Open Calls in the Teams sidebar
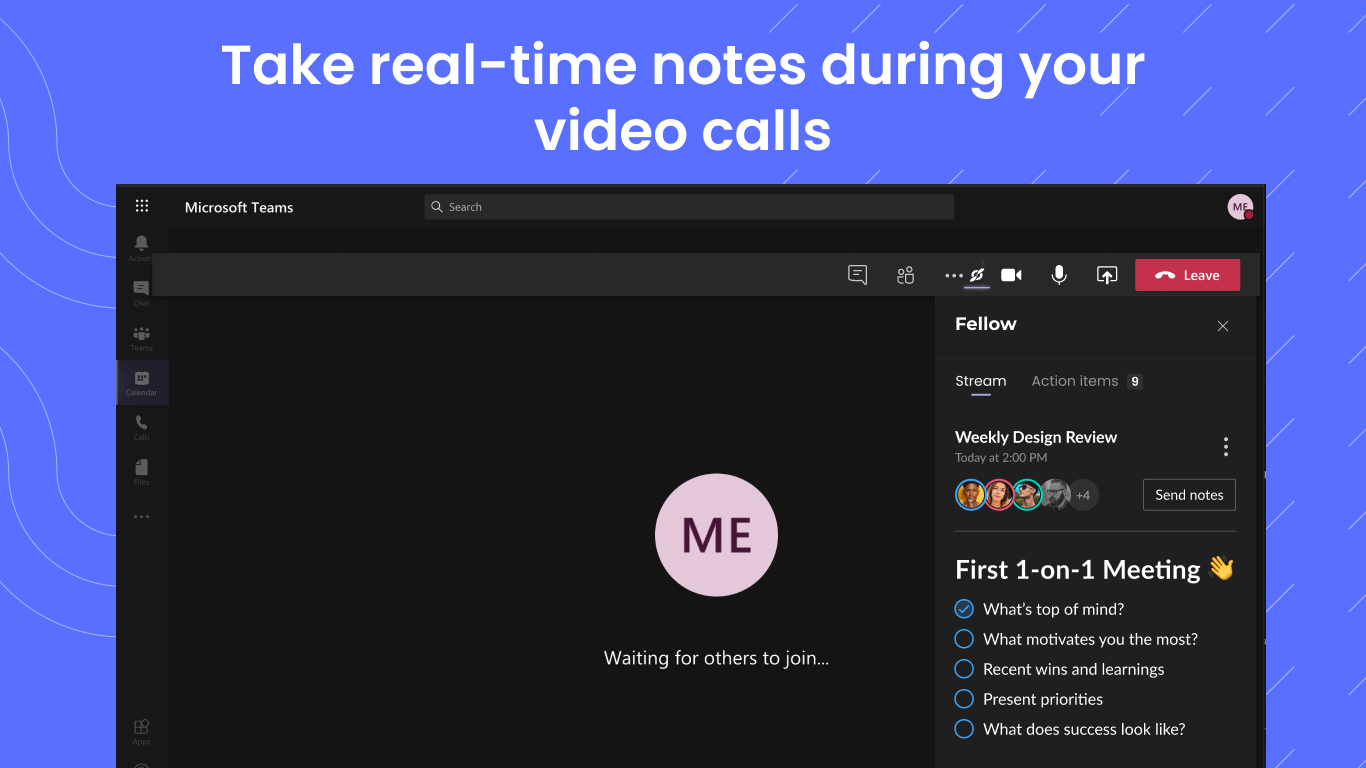1366x768 pixels. [x=142, y=427]
